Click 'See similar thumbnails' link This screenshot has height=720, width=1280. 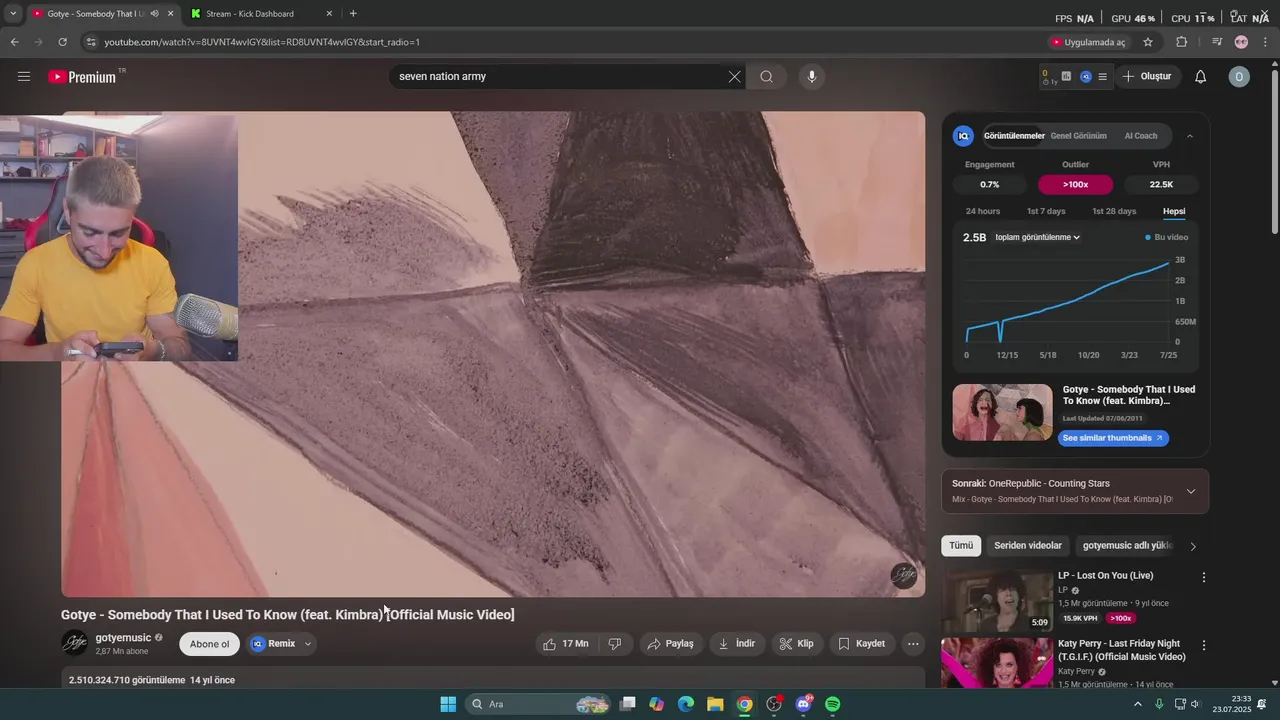click(1113, 438)
